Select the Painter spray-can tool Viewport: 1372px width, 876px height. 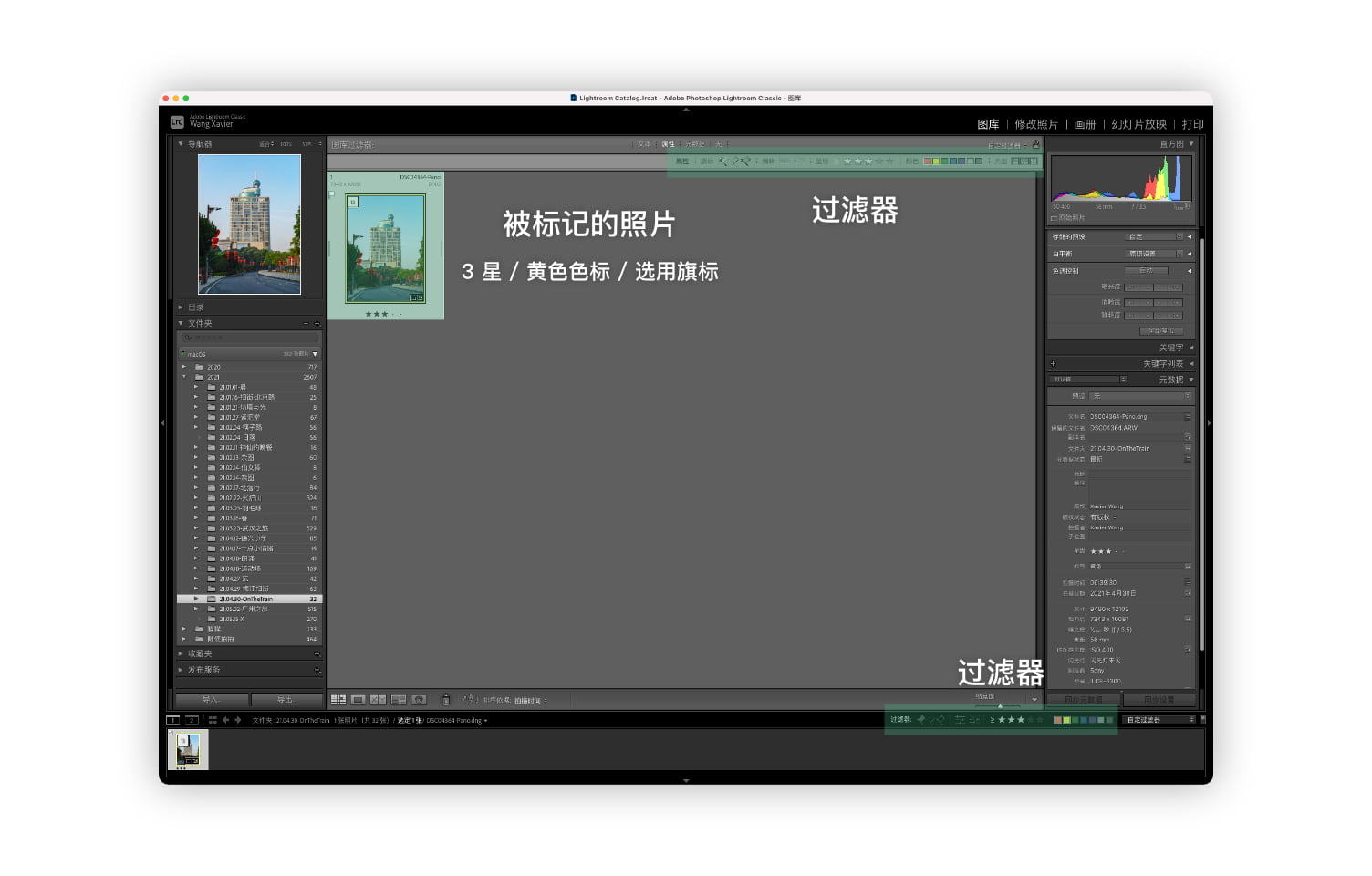coord(446,700)
